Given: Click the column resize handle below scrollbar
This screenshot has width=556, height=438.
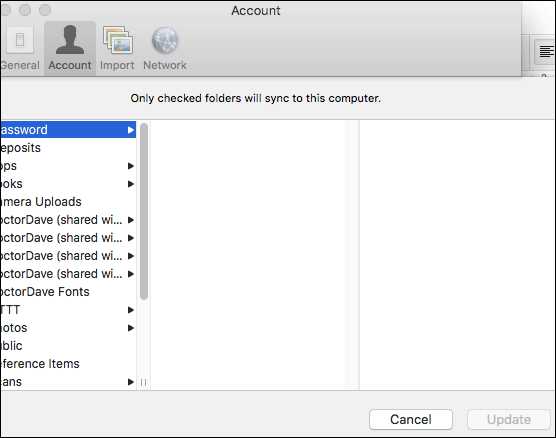Looking at the screenshot, I should coord(144,382).
